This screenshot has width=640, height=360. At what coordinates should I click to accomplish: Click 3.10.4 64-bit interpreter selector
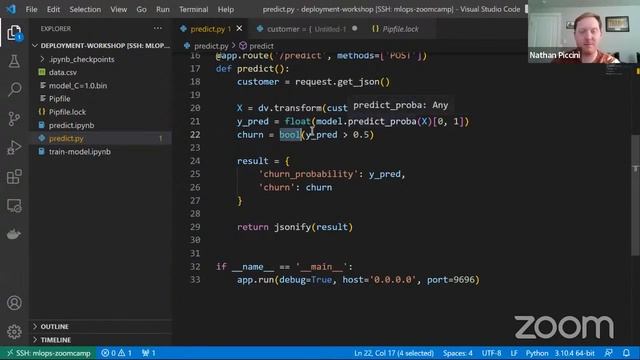click(x=574, y=353)
